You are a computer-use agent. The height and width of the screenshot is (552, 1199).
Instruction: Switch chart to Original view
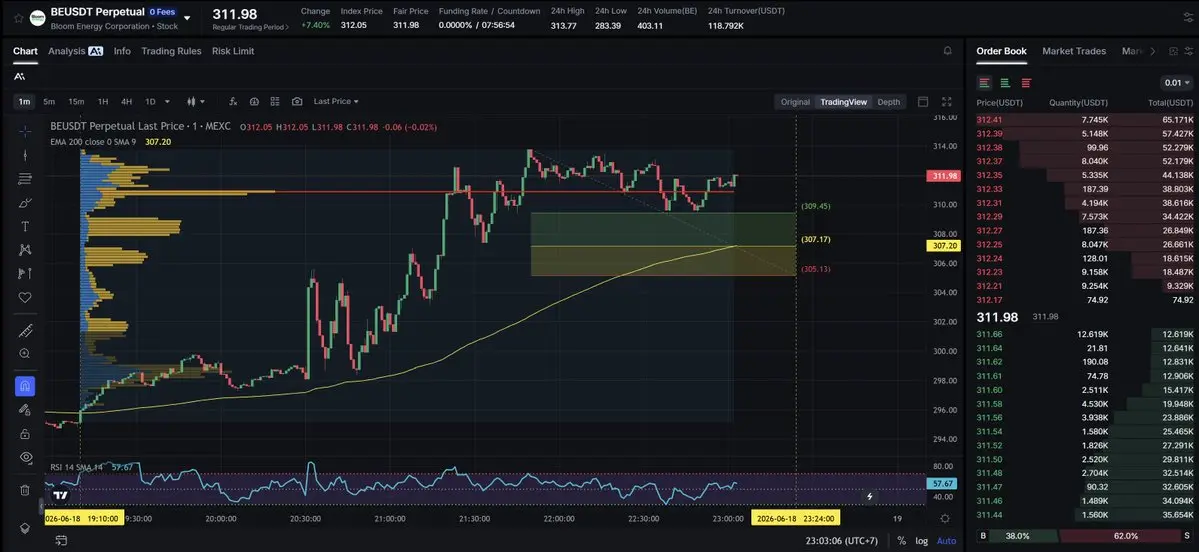point(795,102)
